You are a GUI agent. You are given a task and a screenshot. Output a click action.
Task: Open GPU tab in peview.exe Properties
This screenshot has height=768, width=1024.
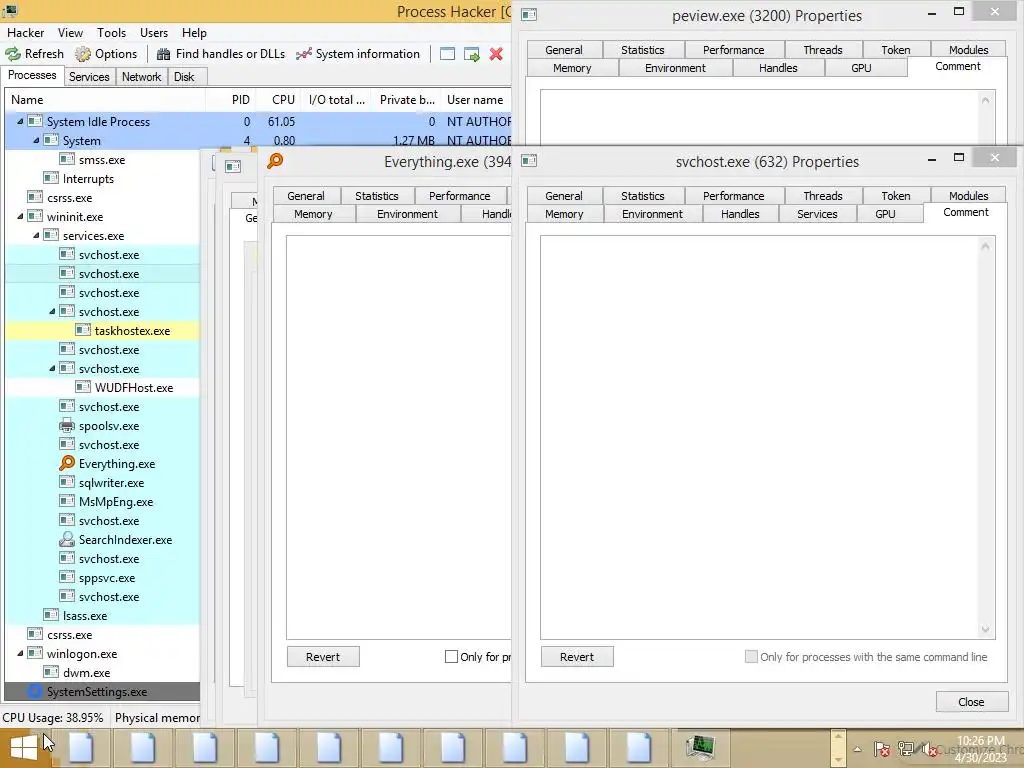(861, 68)
